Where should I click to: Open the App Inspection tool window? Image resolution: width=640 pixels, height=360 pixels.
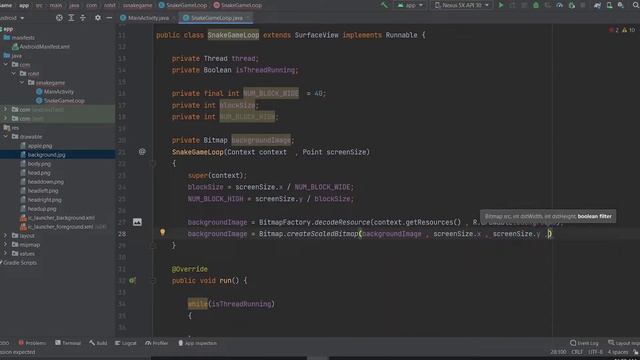[198, 343]
